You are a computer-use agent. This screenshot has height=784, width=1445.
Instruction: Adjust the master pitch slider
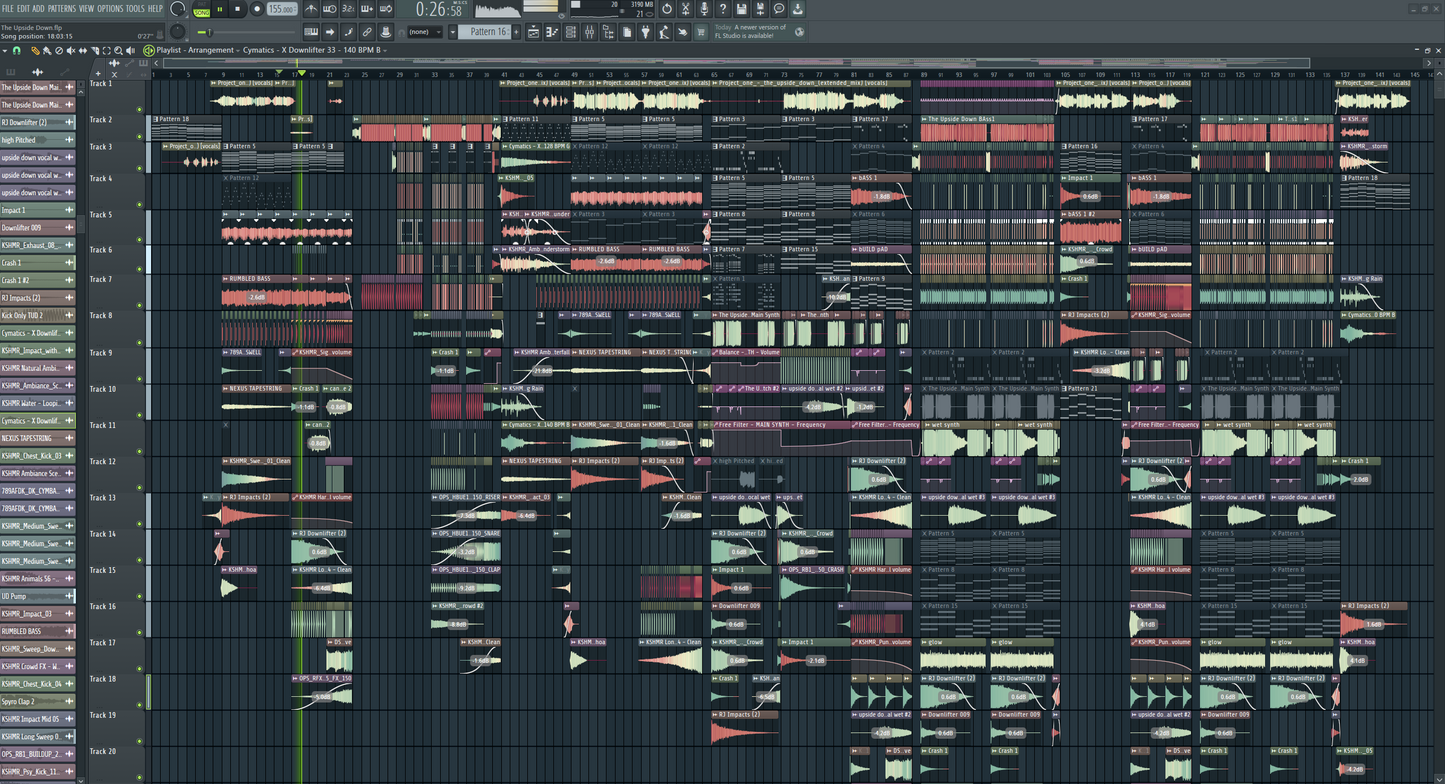coord(210,31)
